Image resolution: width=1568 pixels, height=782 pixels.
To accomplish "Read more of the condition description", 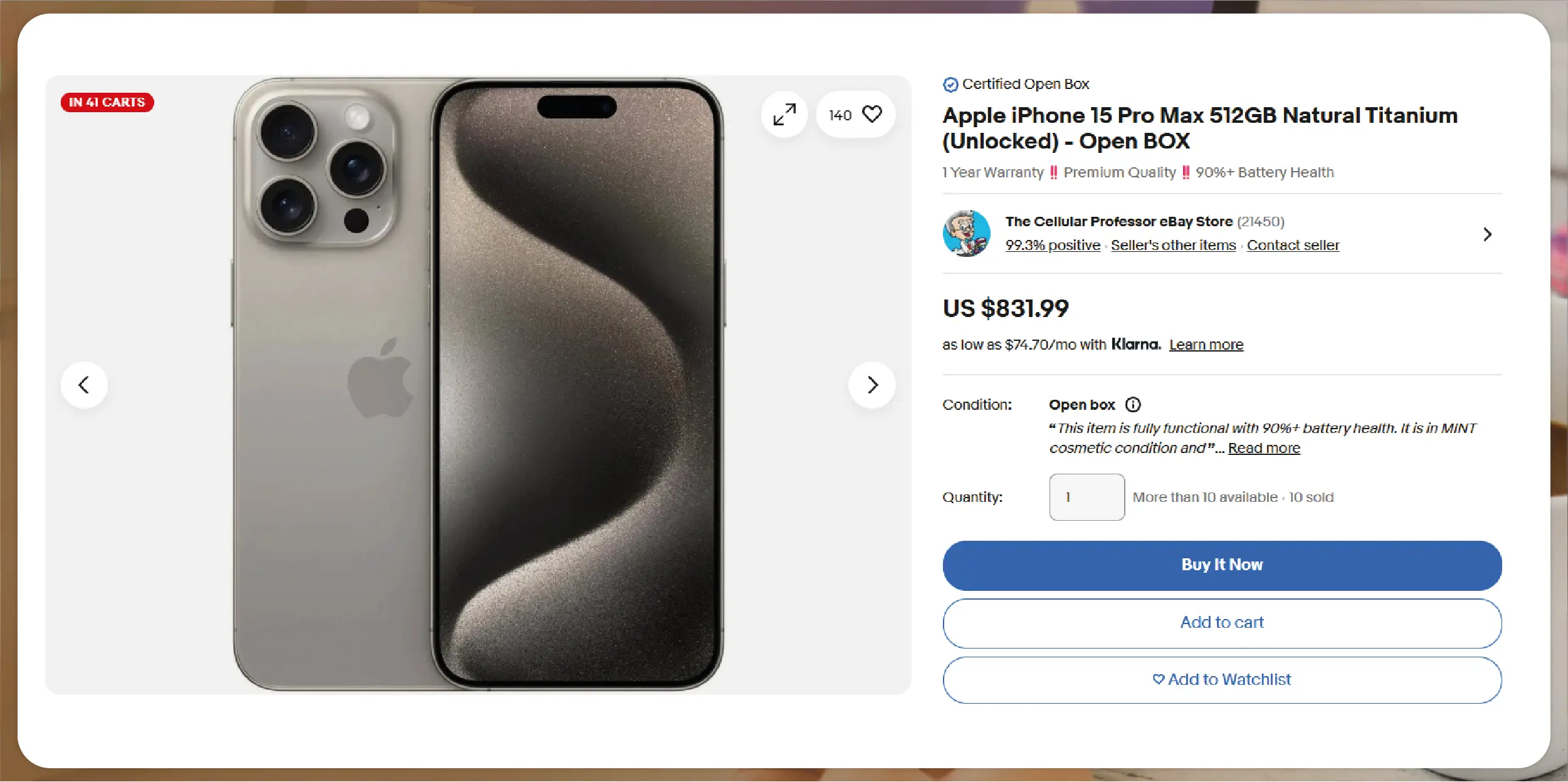I will tap(1264, 448).
